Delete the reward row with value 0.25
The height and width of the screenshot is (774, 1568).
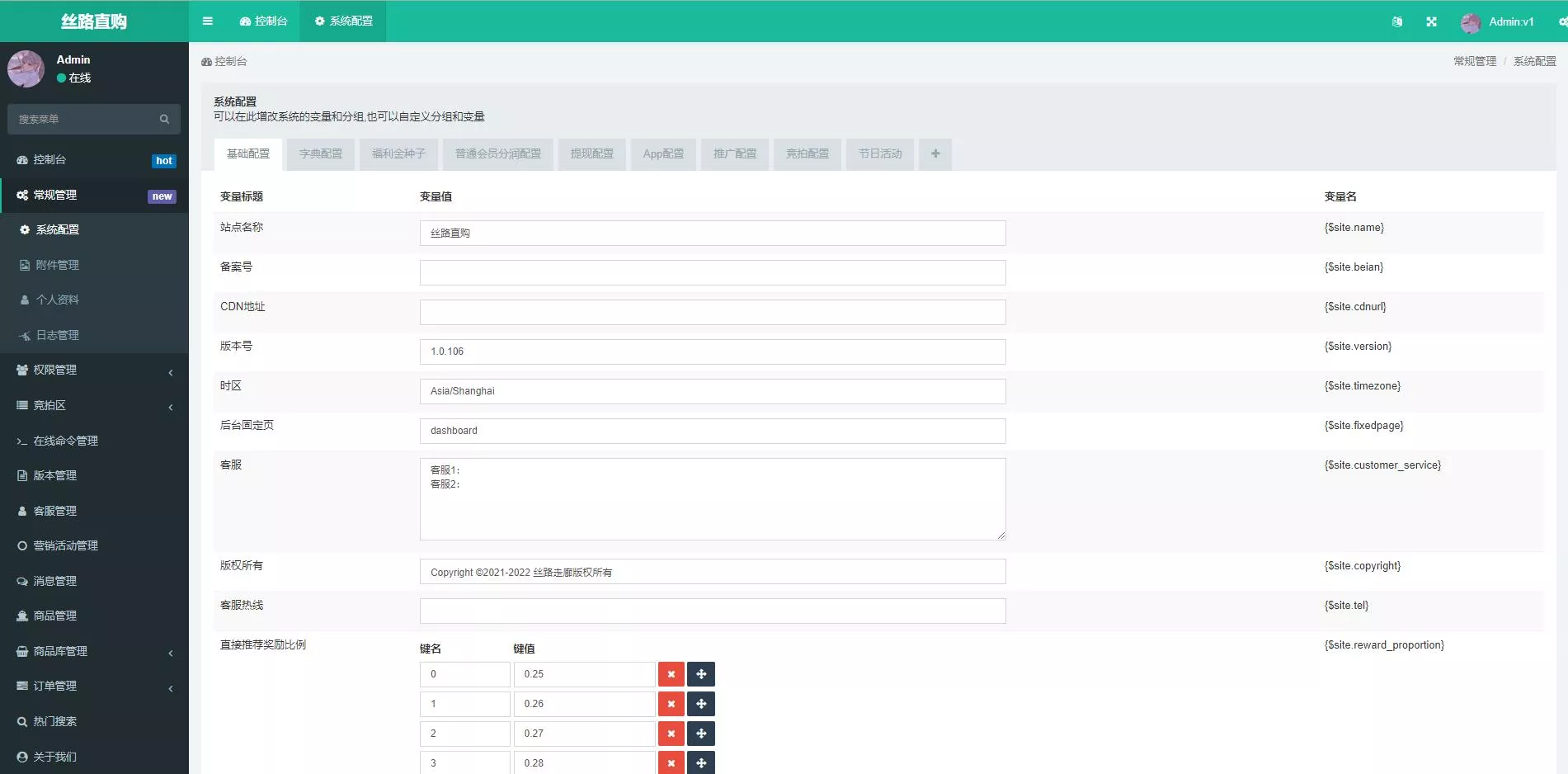coord(671,674)
